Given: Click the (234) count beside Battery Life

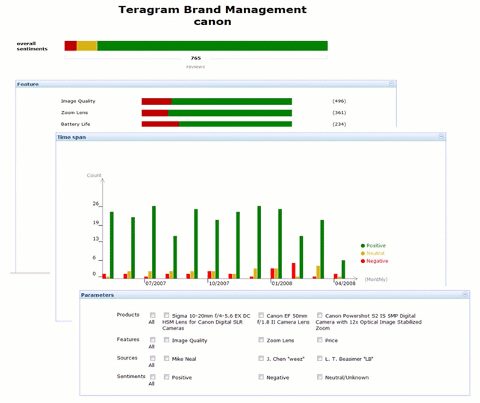Looking at the screenshot, I should (x=339, y=124).
